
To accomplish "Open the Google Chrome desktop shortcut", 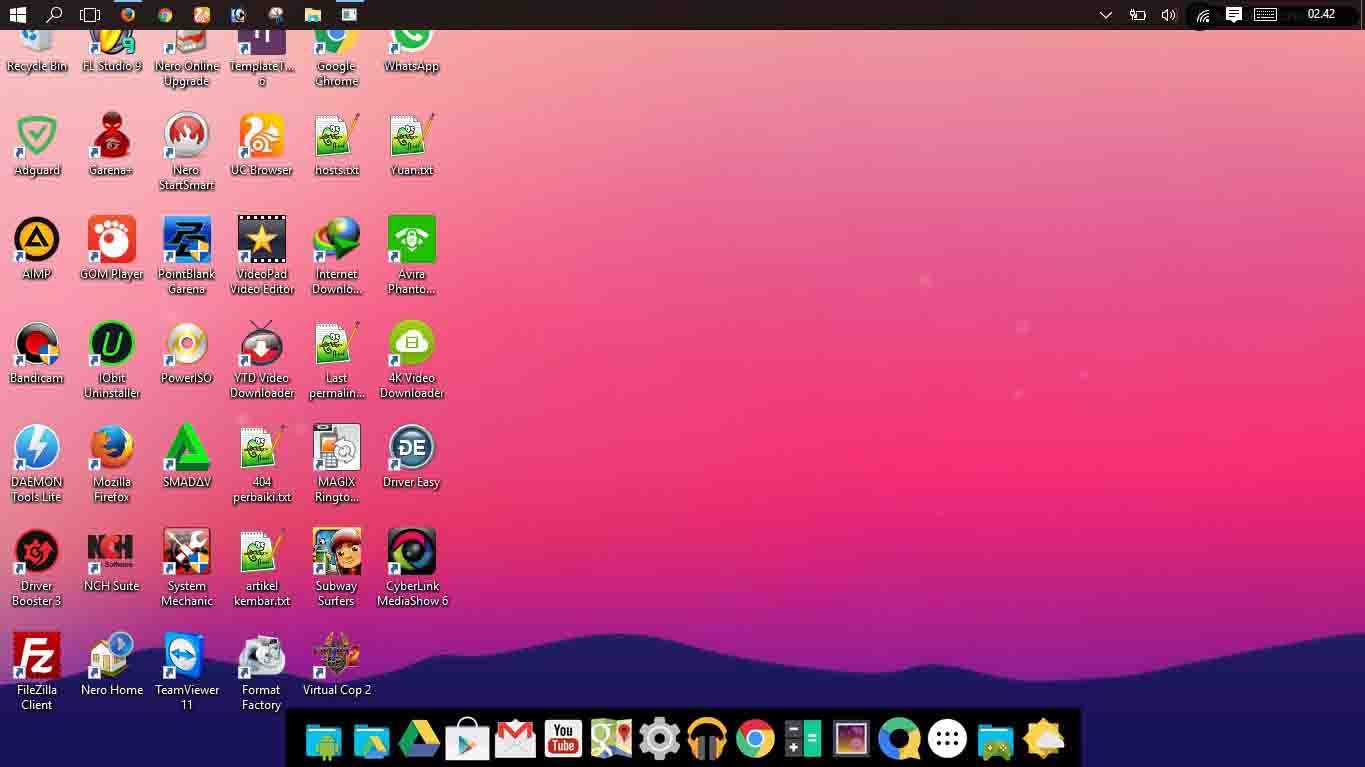I will click(x=337, y=59).
